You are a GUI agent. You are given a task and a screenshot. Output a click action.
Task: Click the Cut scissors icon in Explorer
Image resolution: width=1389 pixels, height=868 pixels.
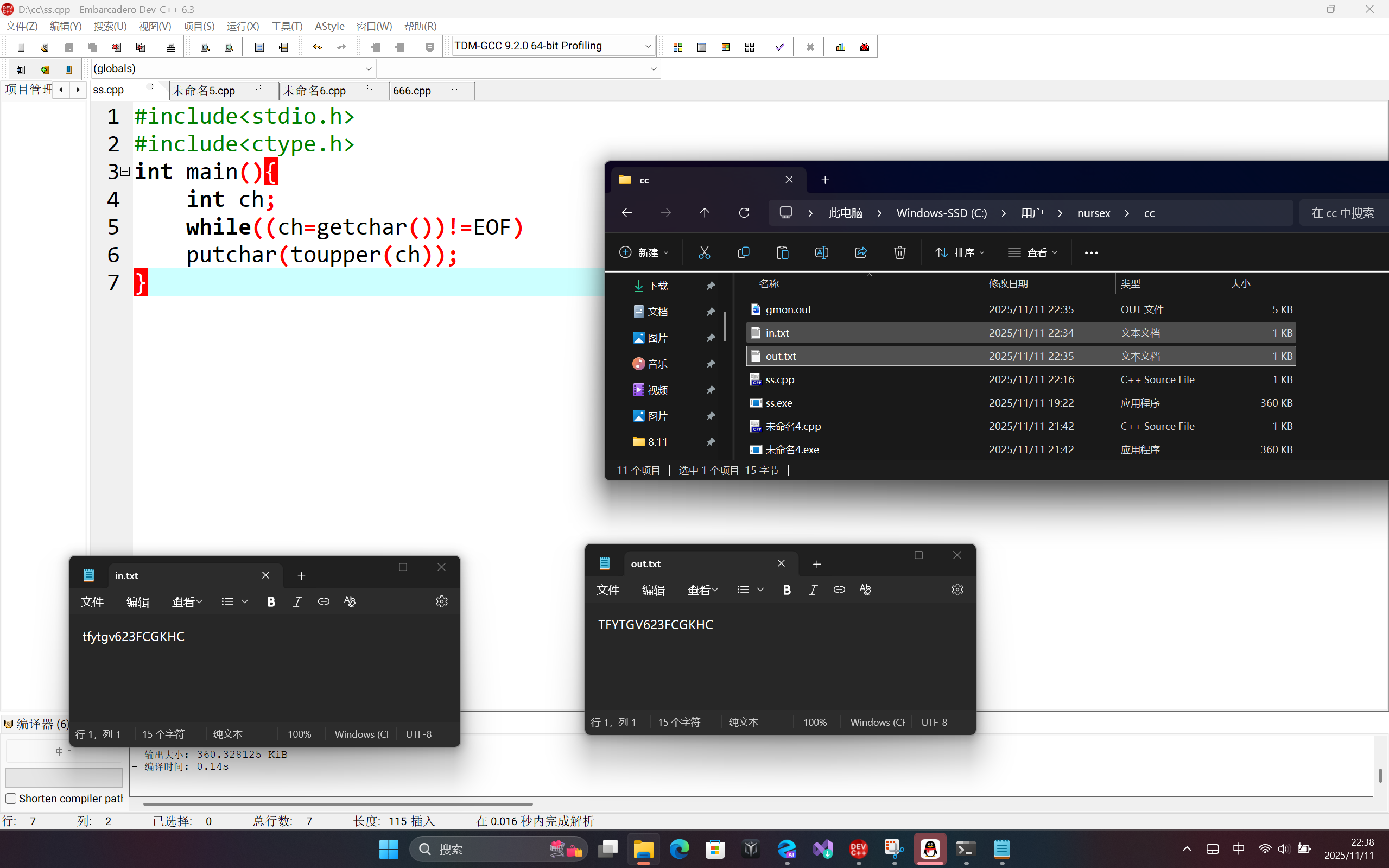point(704,252)
